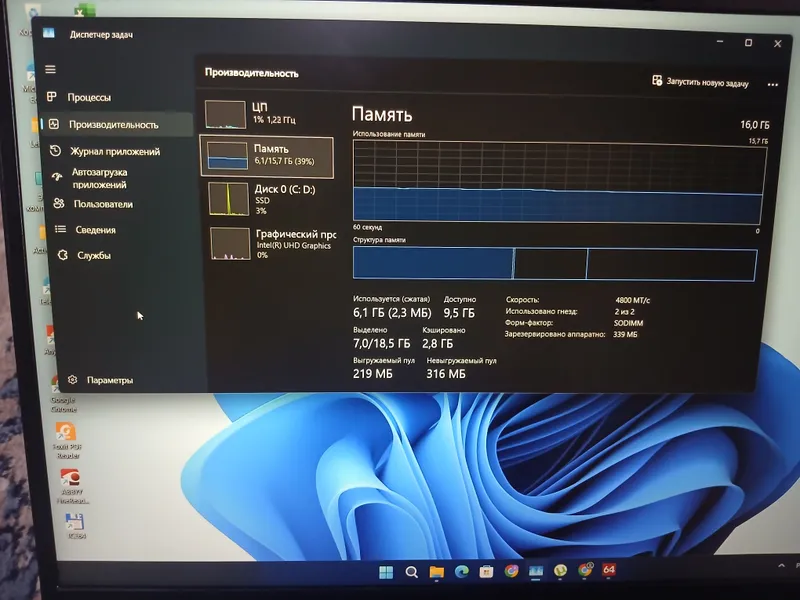Open the three-dots more options menu

[x=773, y=85]
